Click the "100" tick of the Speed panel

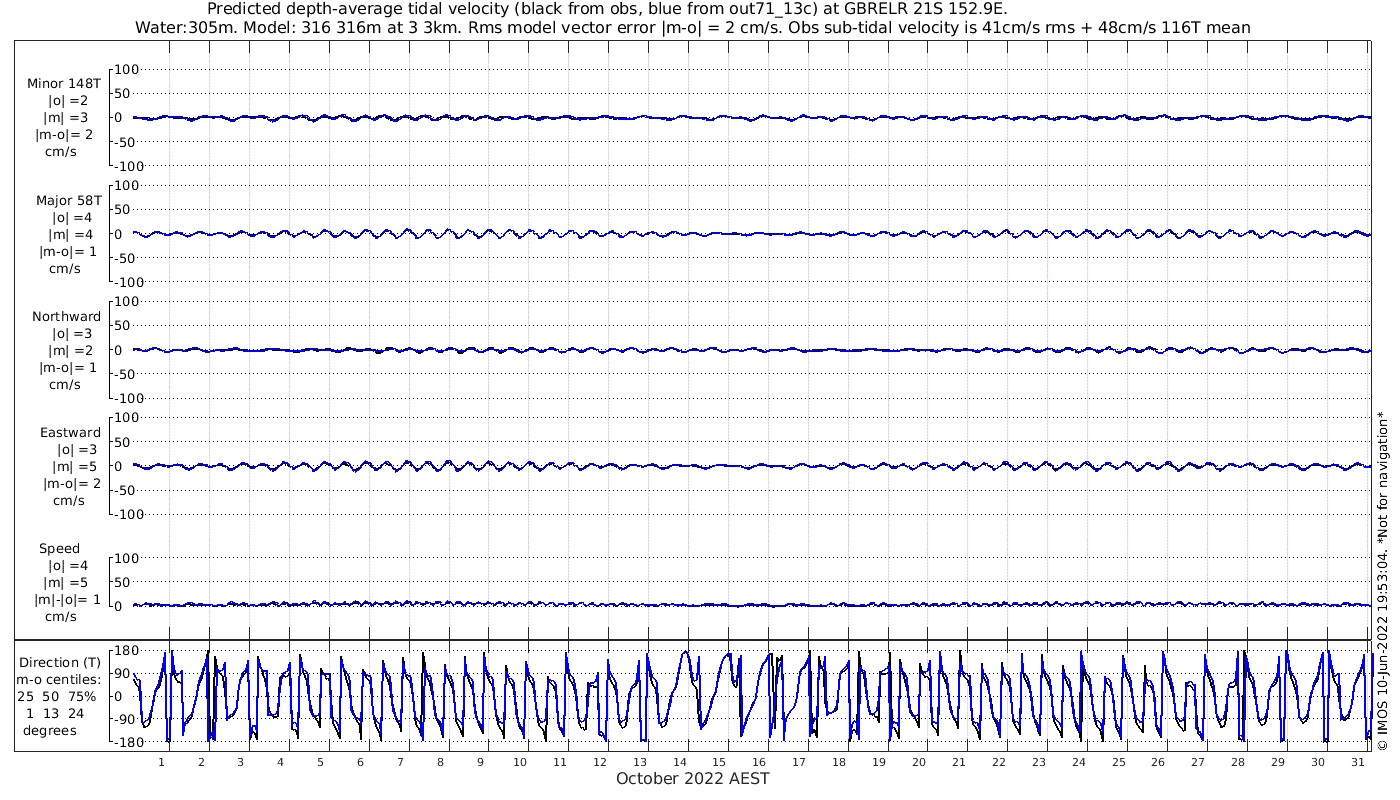point(125,558)
